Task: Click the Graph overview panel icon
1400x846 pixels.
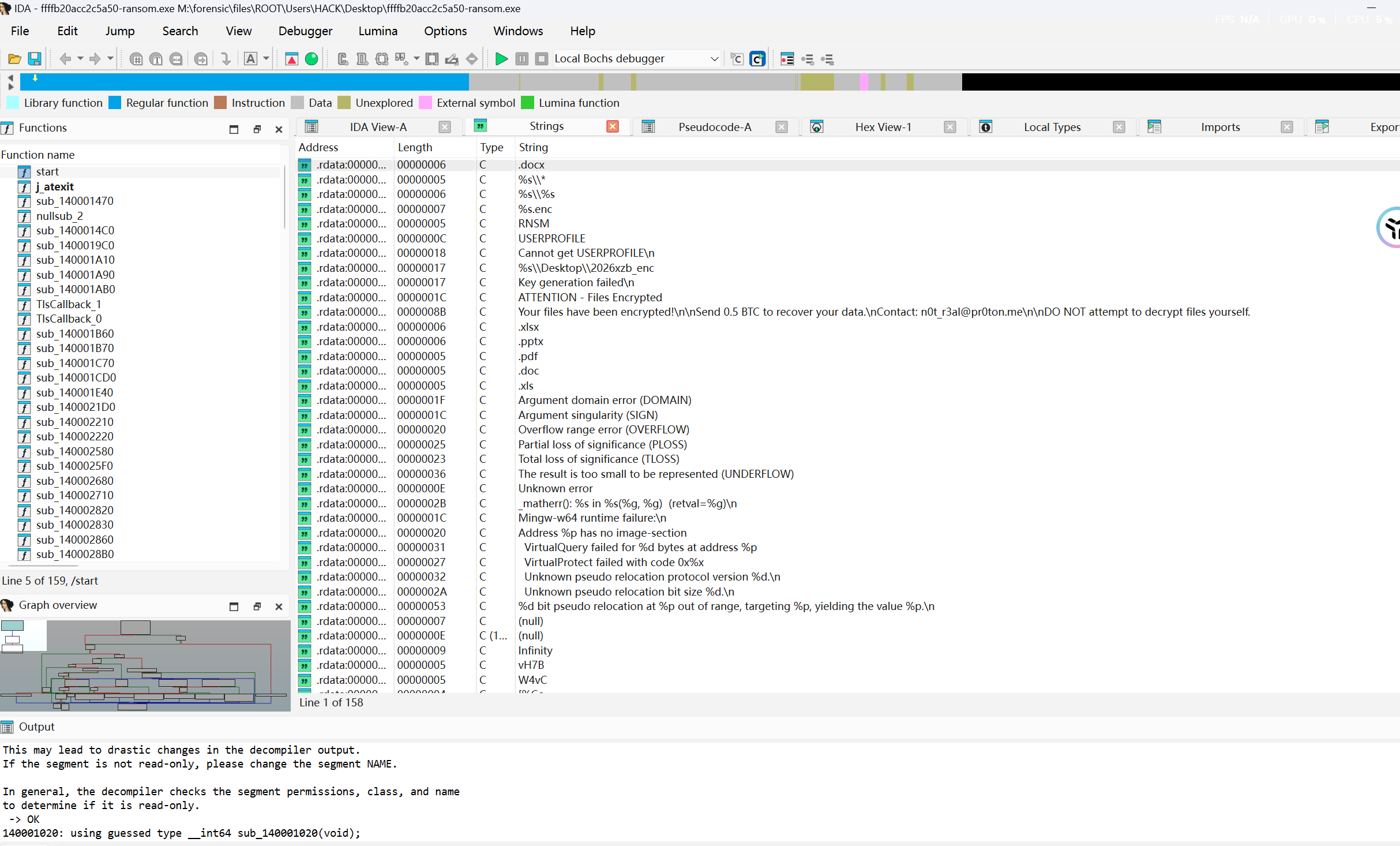Action: pos(7,605)
